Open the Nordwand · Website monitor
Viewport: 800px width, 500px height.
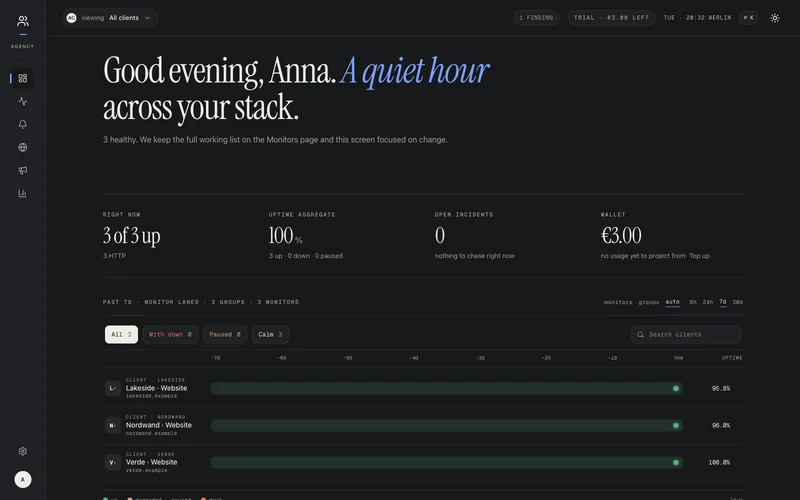159,425
